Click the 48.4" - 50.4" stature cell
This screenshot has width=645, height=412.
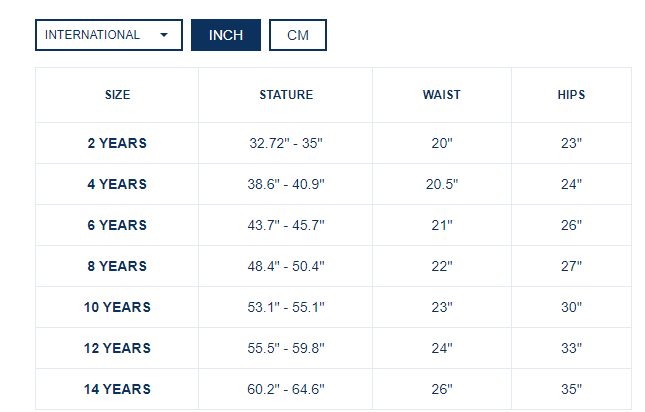[x=286, y=266]
